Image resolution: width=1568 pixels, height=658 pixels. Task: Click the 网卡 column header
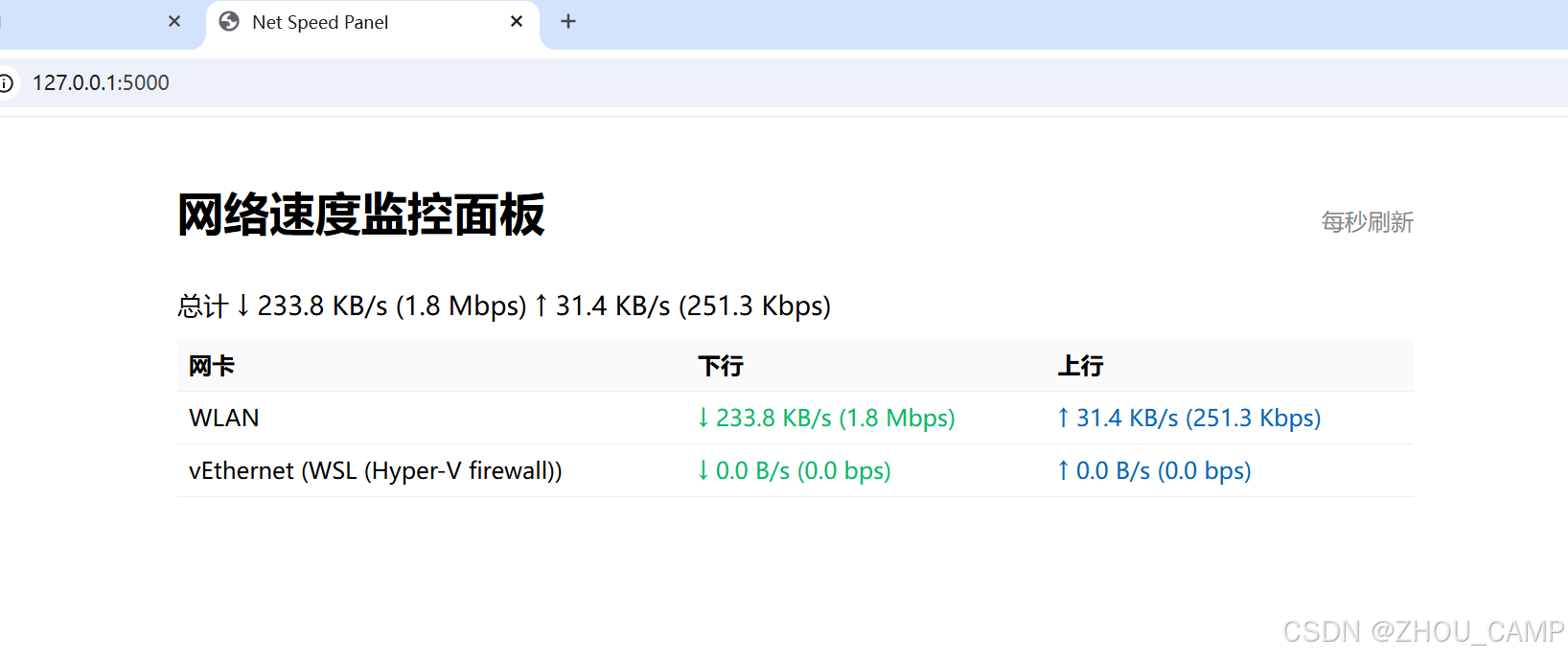(212, 366)
